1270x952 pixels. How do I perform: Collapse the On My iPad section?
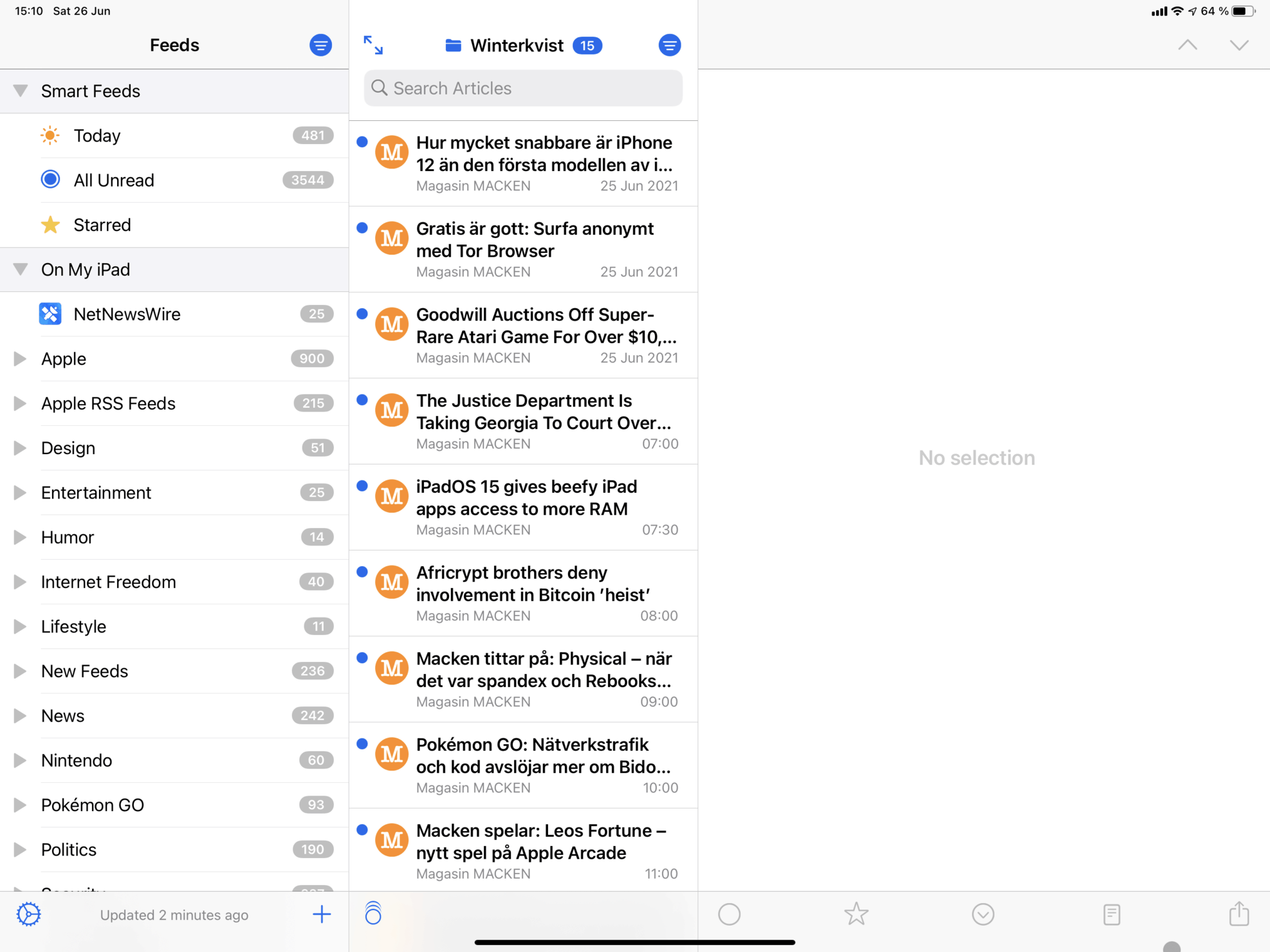click(20, 270)
